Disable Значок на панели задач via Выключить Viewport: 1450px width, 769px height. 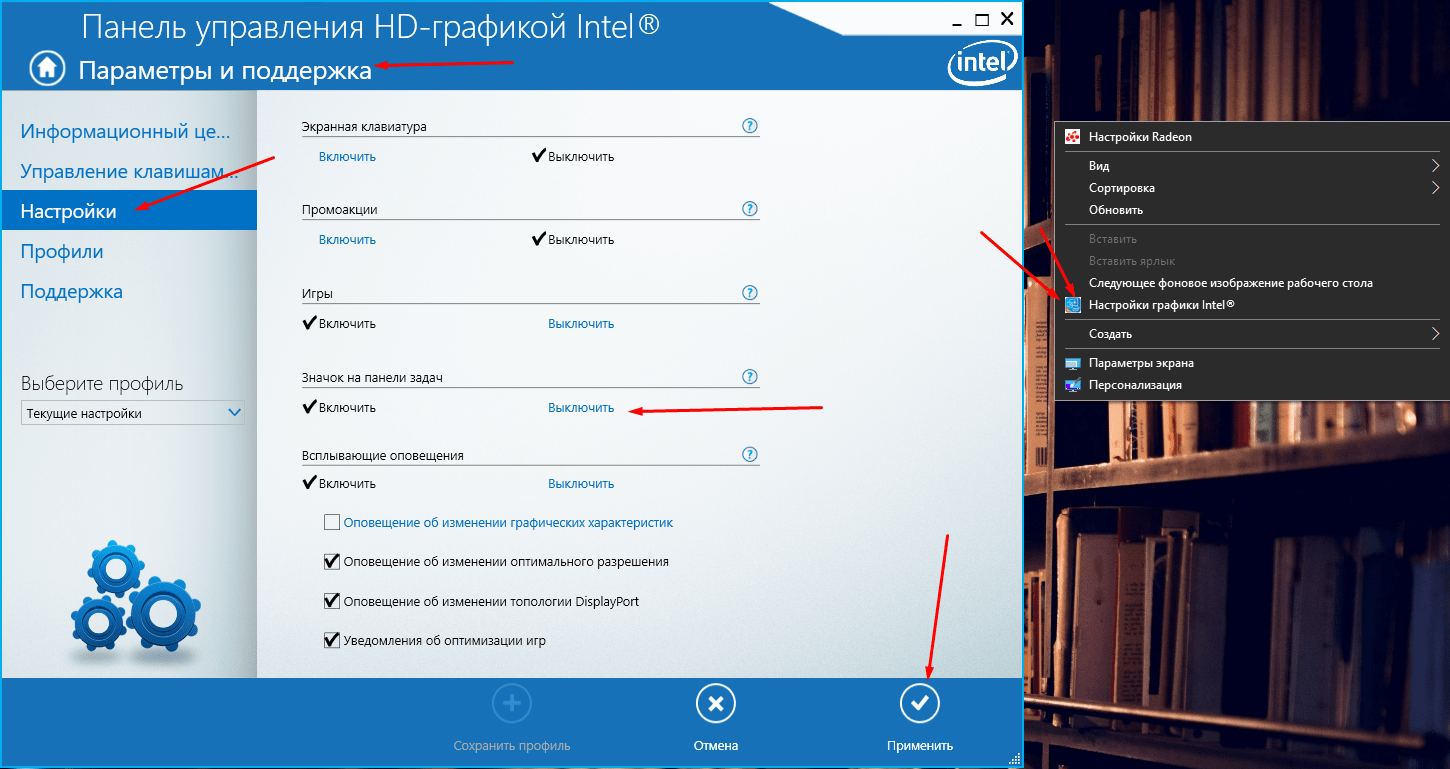point(581,408)
